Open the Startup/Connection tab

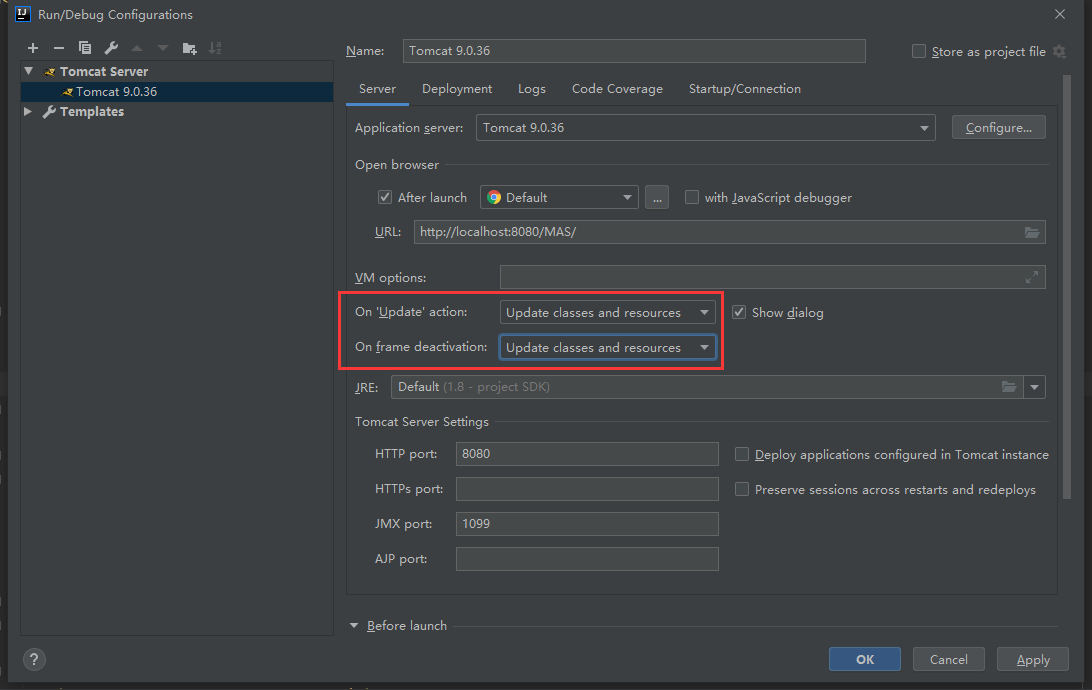coord(744,89)
